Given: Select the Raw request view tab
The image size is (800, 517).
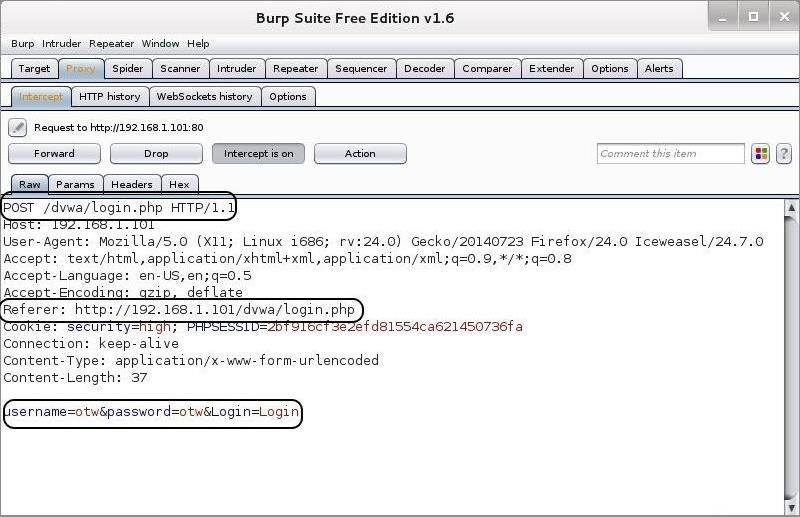Looking at the screenshot, I should (30, 184).
